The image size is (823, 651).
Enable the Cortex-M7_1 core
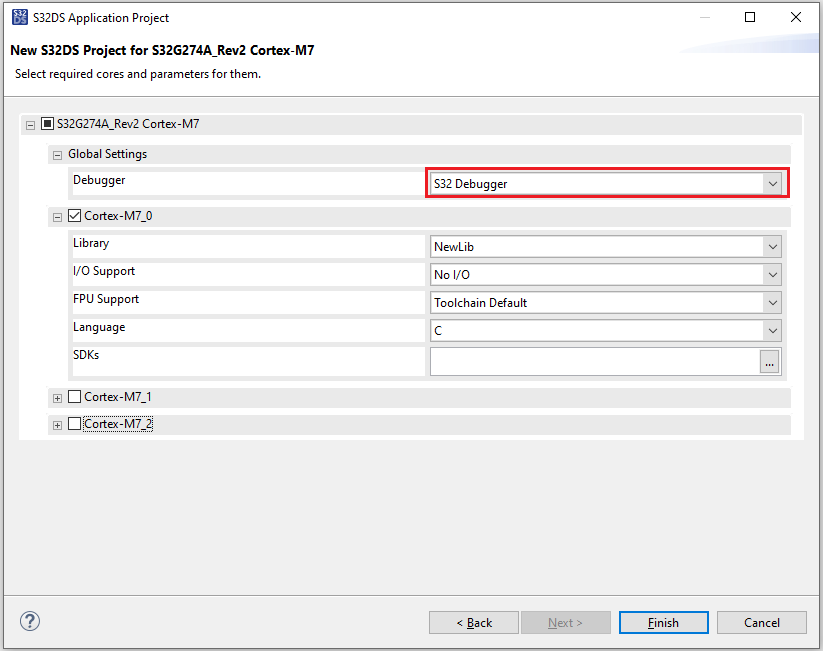tap(74, 397)
